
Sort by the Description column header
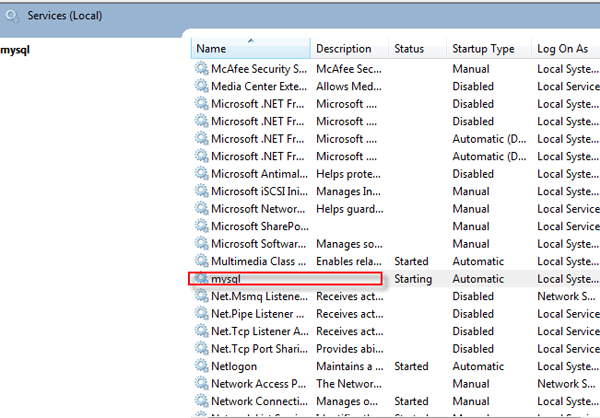tap(343, 49)
